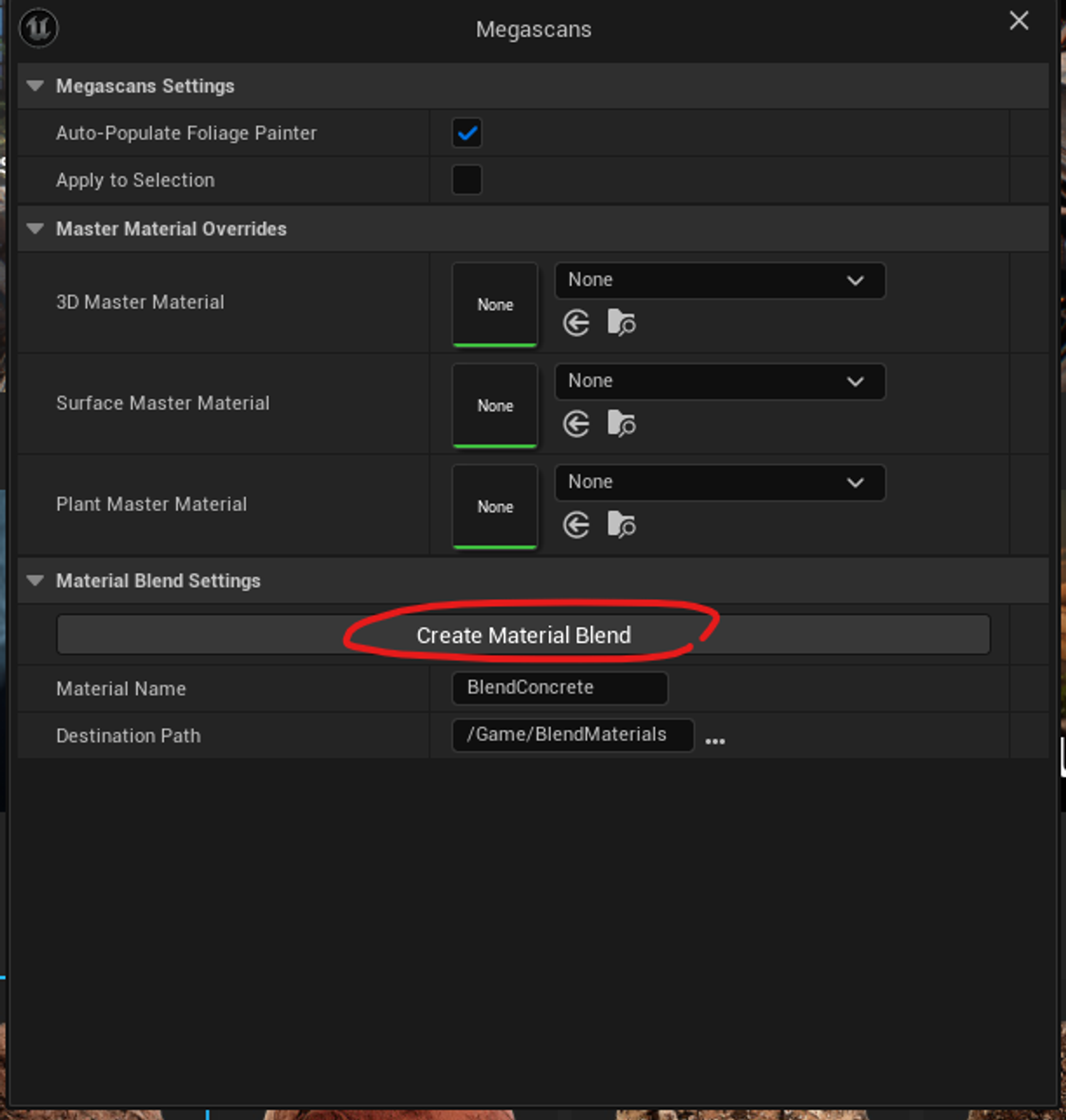1066x1120 pixels.
Task: Click the Create Material Blend button
Action: (x=523, y=634)
